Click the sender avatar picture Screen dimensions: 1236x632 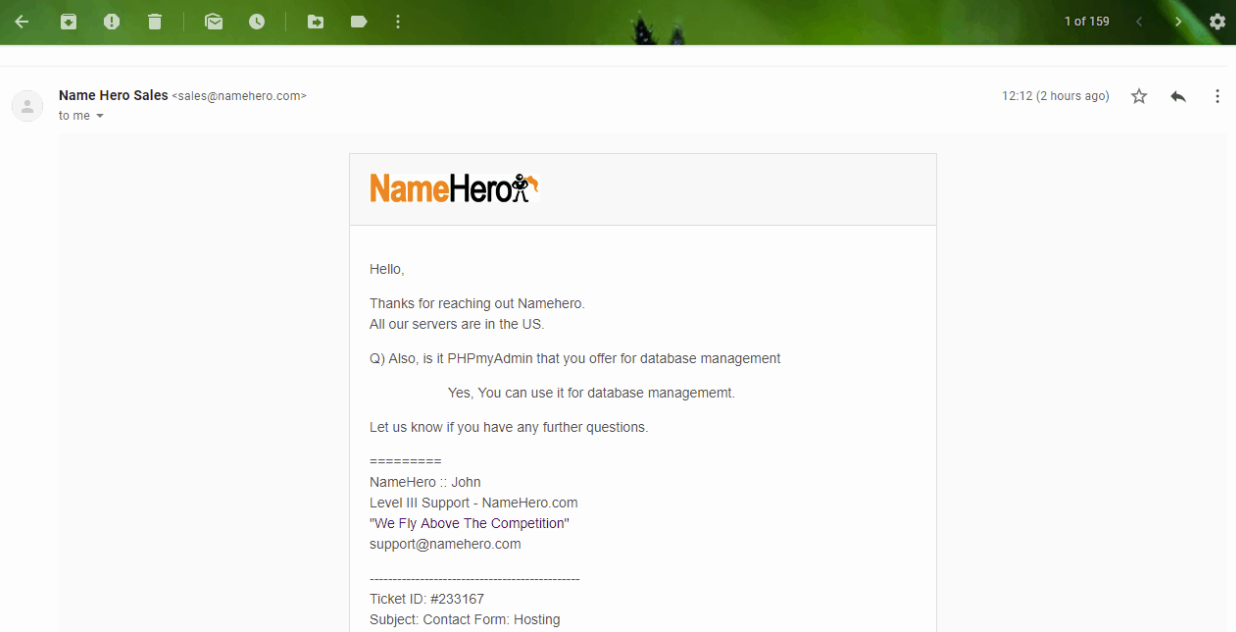pos(27,106)
